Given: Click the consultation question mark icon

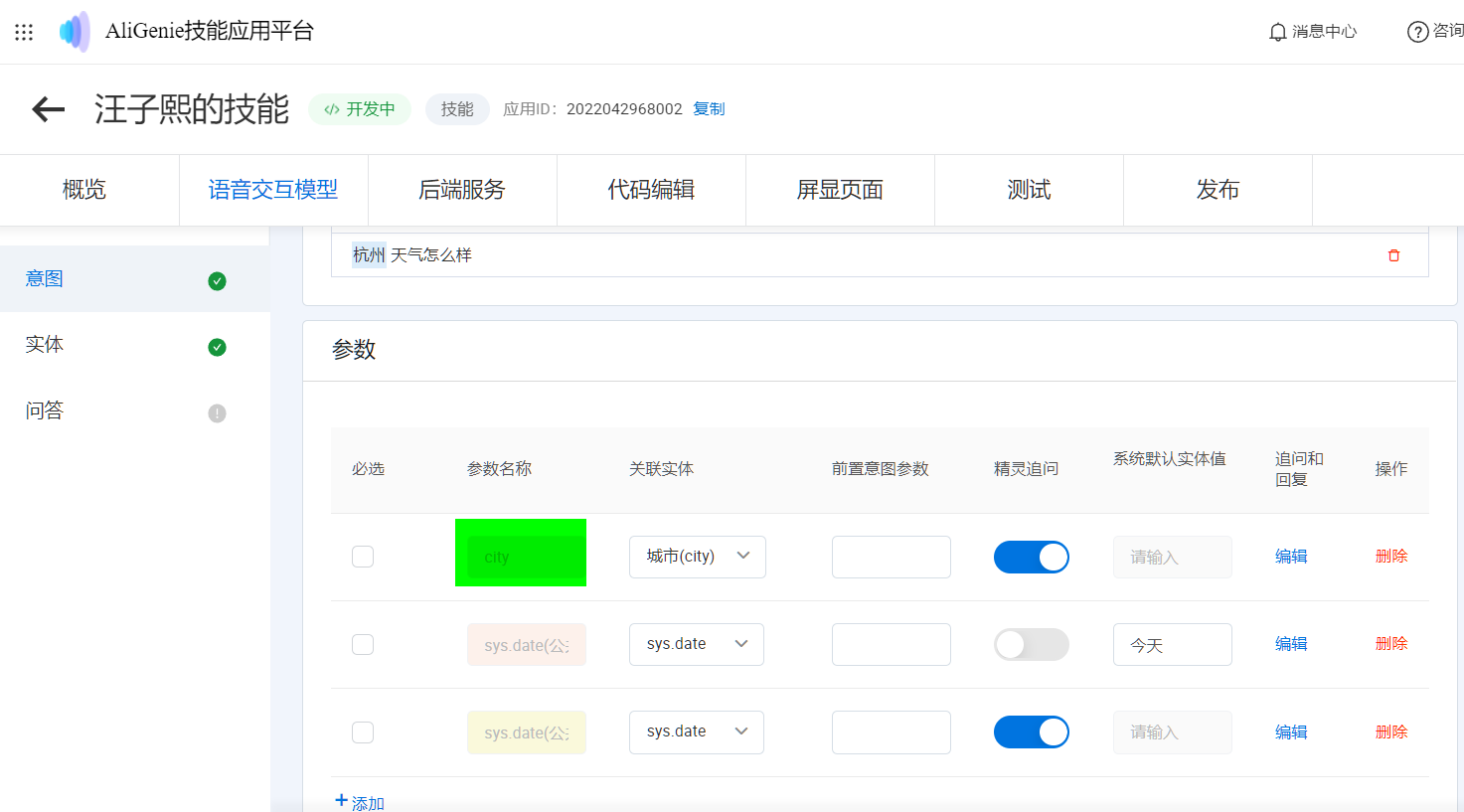Looking at the screenshot, I should pyautogui.click(x=1417, y=32).
